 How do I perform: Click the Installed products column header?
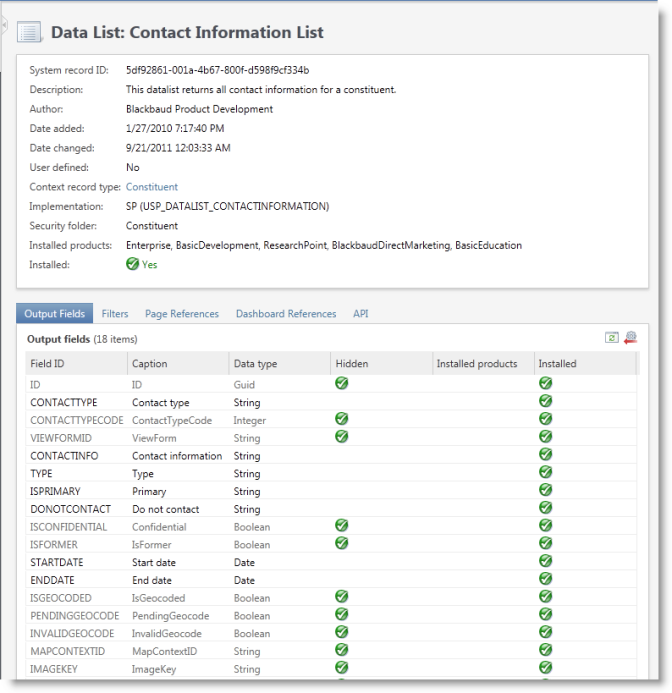pos(477,364)
